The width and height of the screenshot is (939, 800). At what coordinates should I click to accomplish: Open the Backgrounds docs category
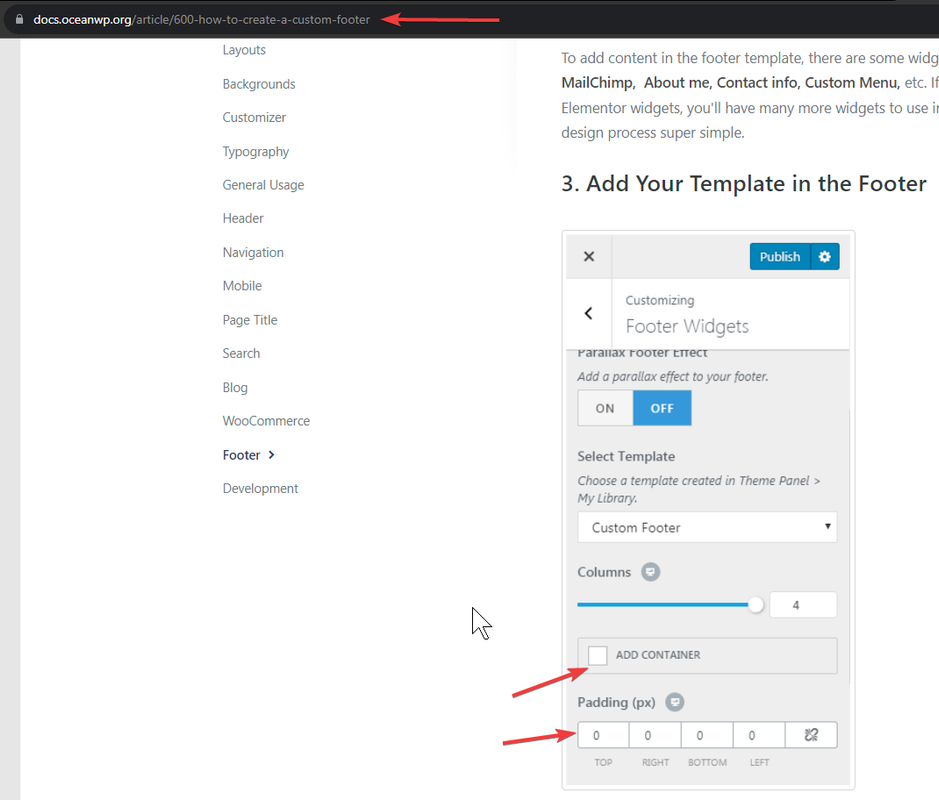coord(259,84)
